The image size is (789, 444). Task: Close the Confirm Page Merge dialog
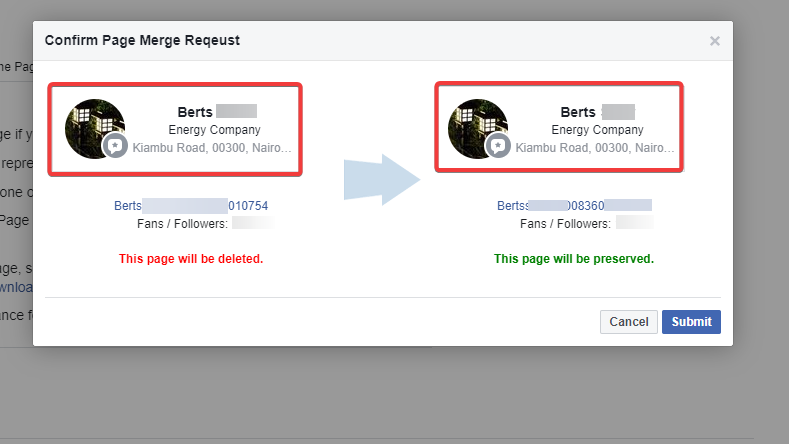pyautogui.click(x=714, y=41)
